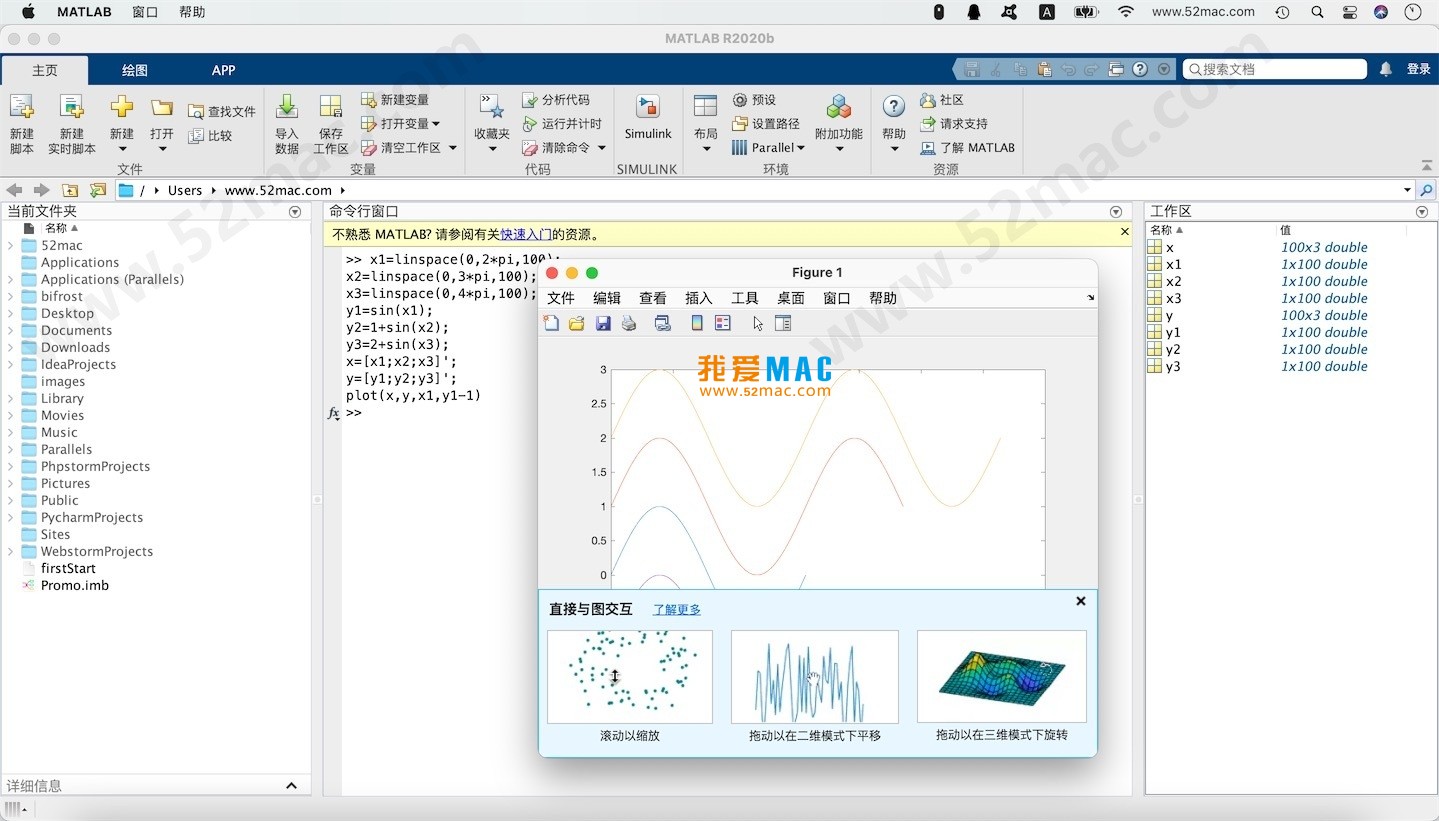
Task: Close the 直接与图交互 popup
Action: point(1080,601)
